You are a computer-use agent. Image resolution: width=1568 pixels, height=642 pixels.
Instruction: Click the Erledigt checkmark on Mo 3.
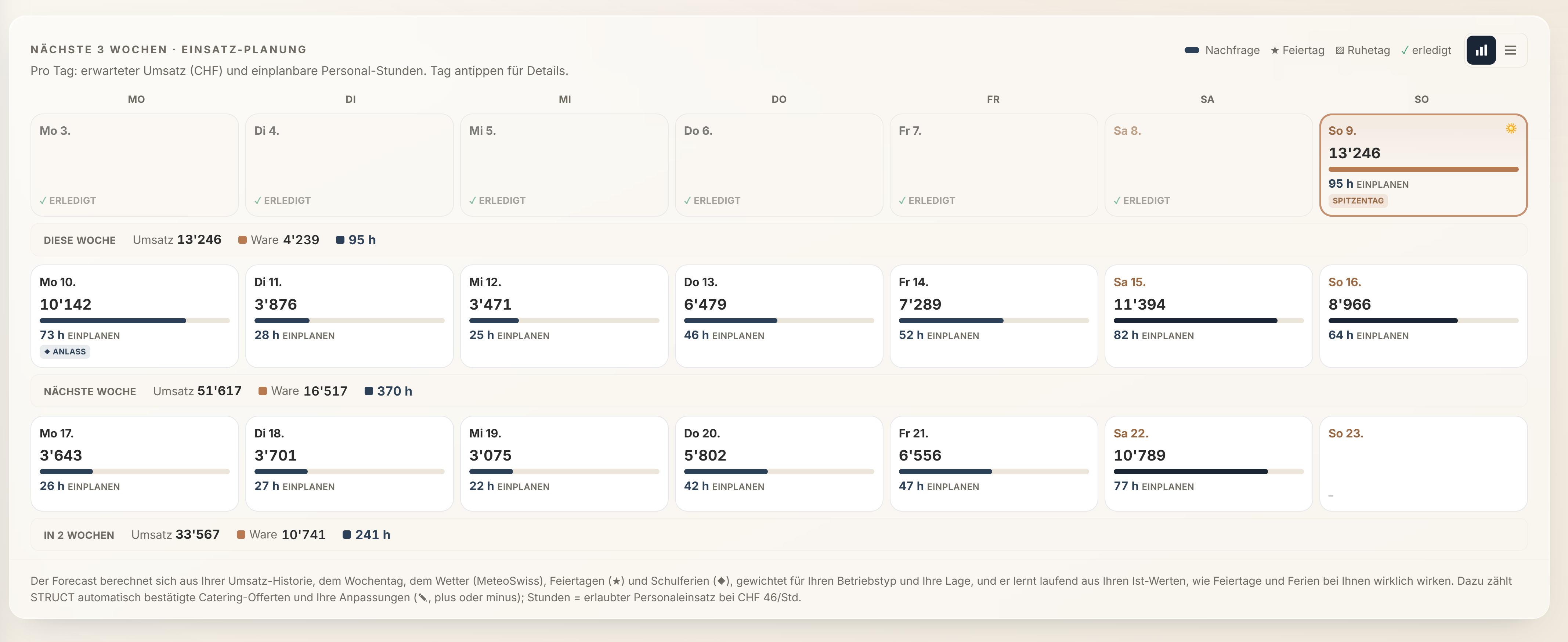click(43, 200)
